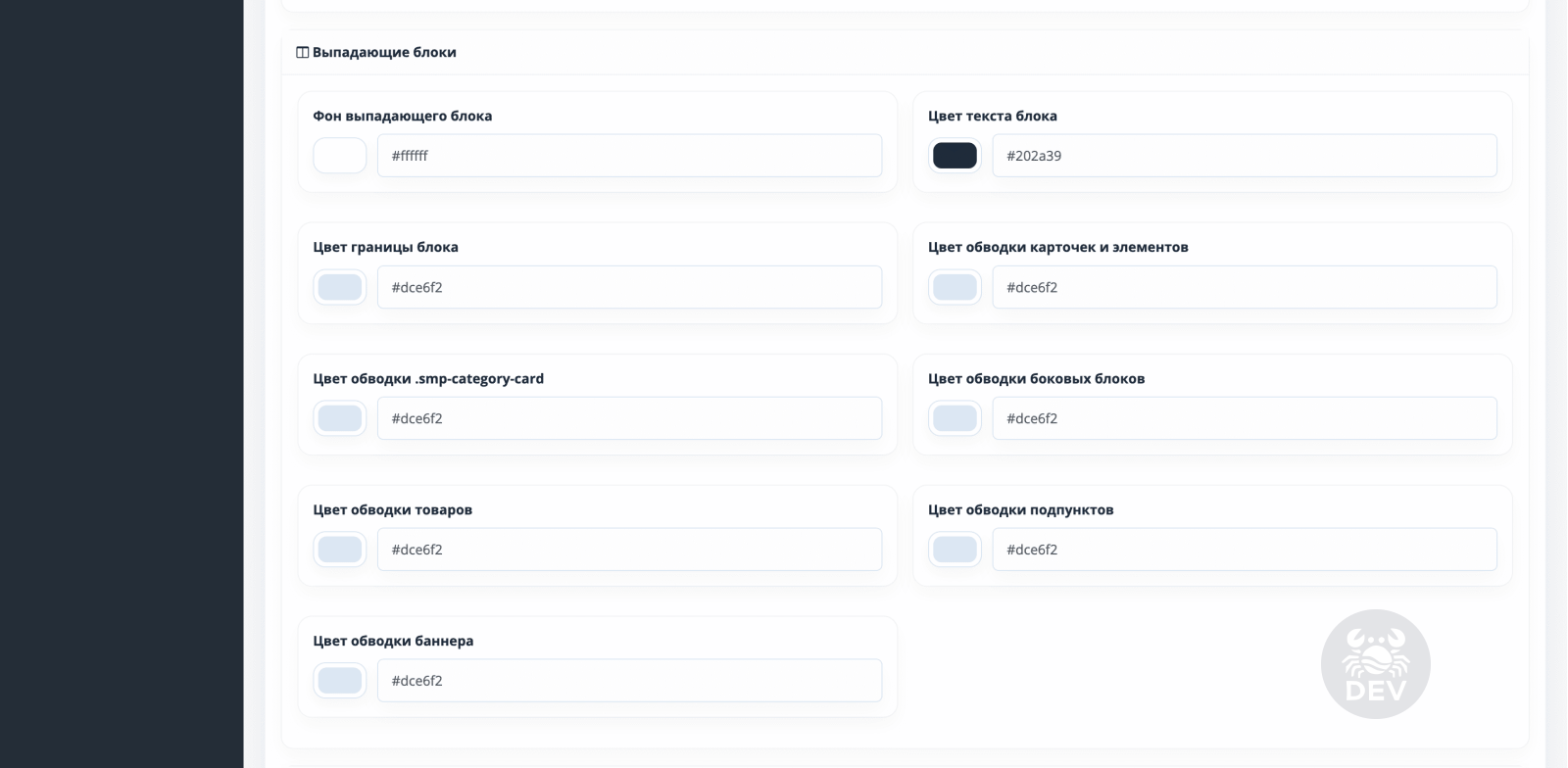Image resolution: width=1568 pixels, height=768 pixels.
Task: Click the Цвет границы блока label
Action: point(386,247)
